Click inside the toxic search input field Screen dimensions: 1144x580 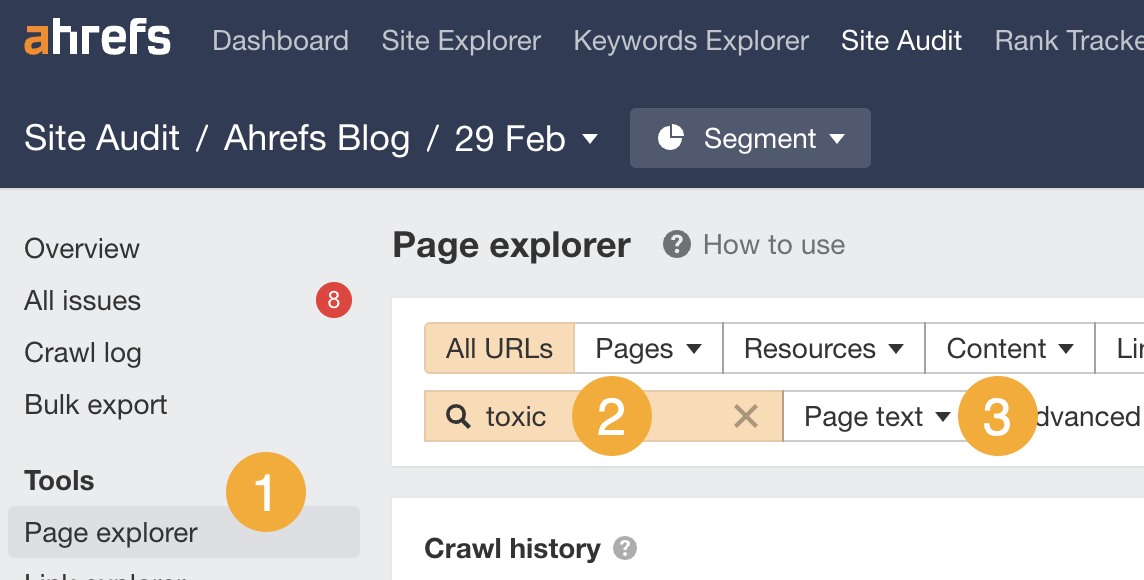[530, 416]
